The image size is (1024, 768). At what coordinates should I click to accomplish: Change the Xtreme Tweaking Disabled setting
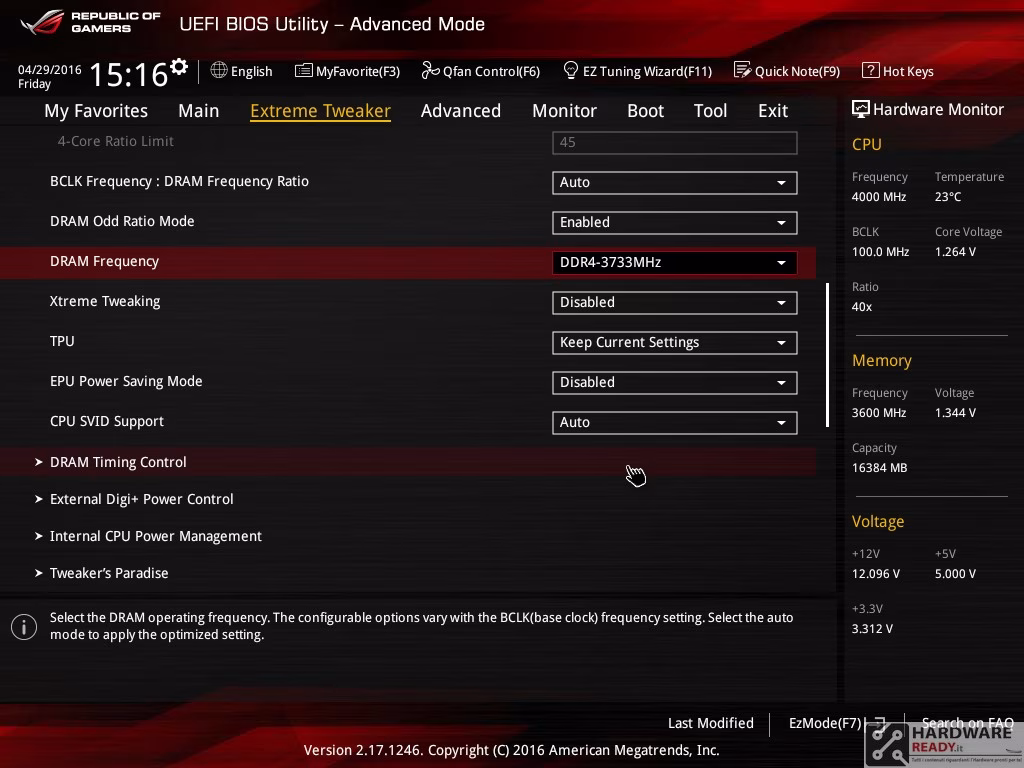tap(675, 303)
